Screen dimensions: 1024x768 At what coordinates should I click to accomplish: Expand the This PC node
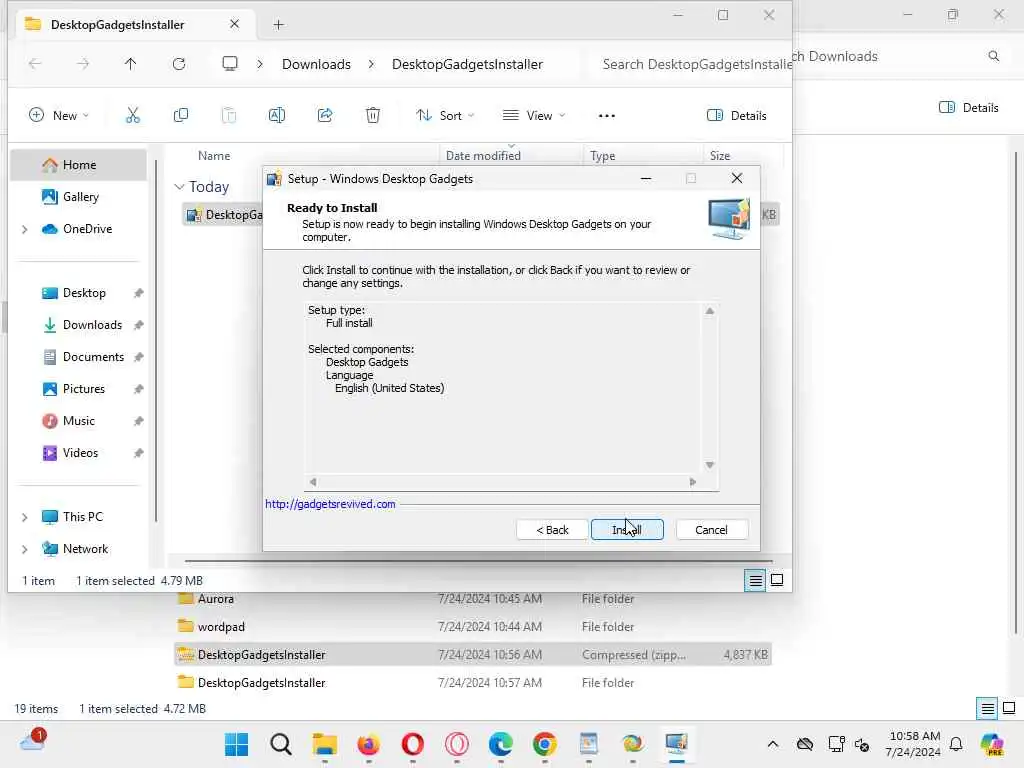tap(25, 517)
